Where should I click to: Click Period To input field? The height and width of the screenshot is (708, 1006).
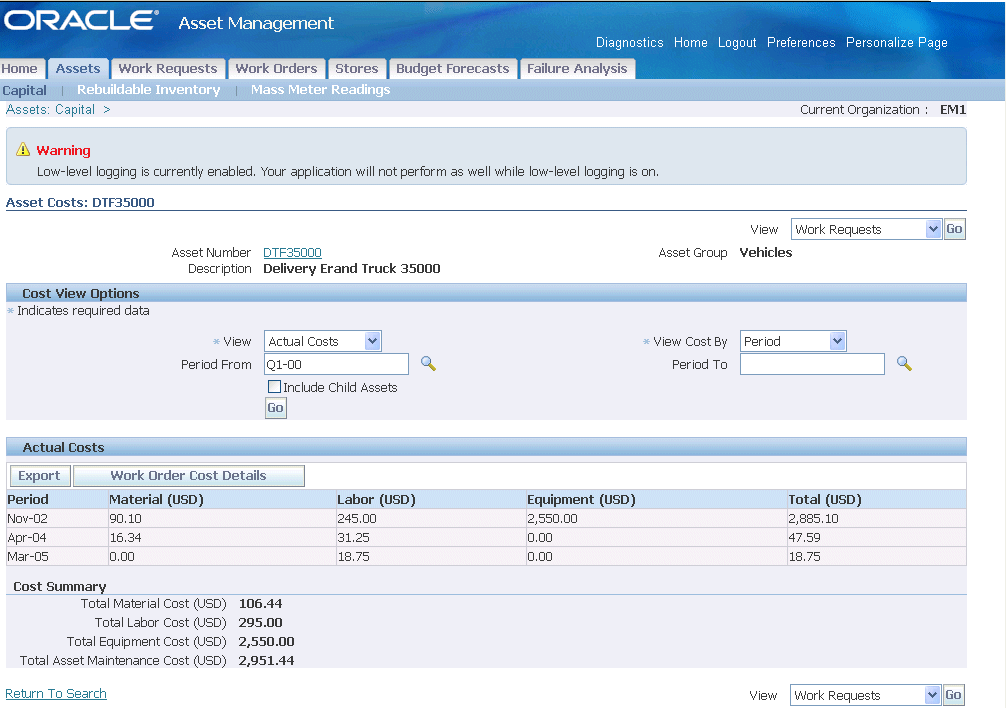pyautogui.click(x=812, y=364)
